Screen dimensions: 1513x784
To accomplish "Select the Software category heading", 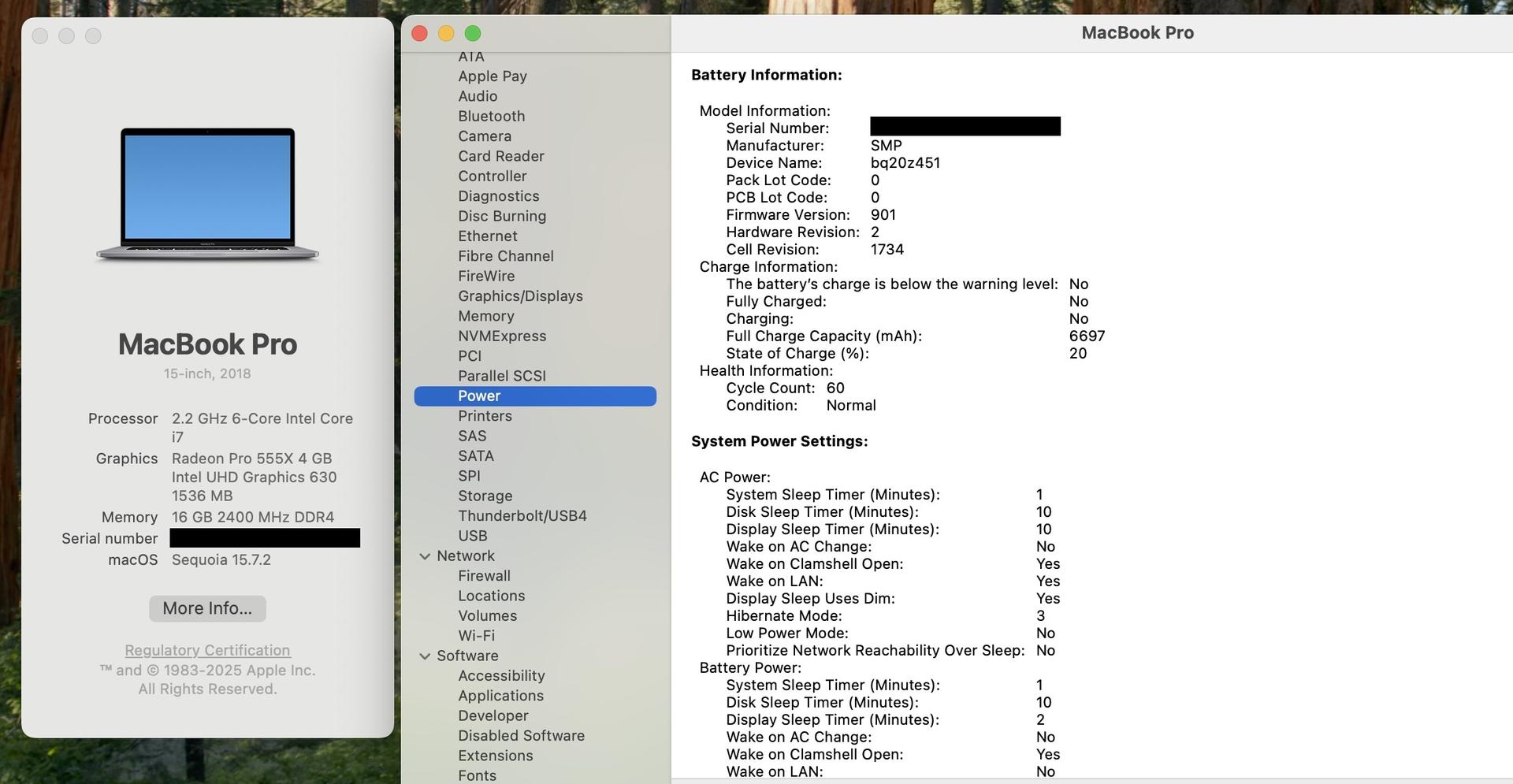I will (467, 656).
